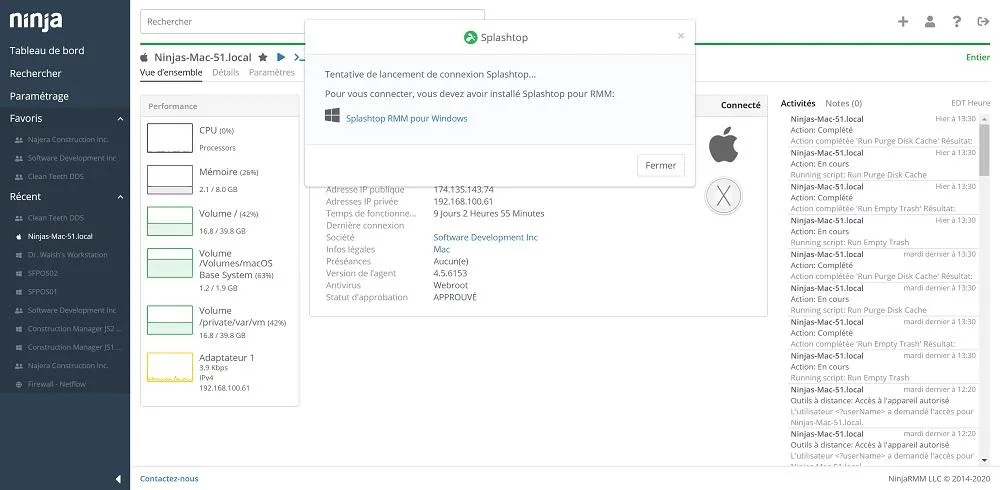Viewport: 1000px width, 490px height.
Task: Toggle favorite star next to Ninjas-Mac-51.local
Action: (x=263, y=57)
